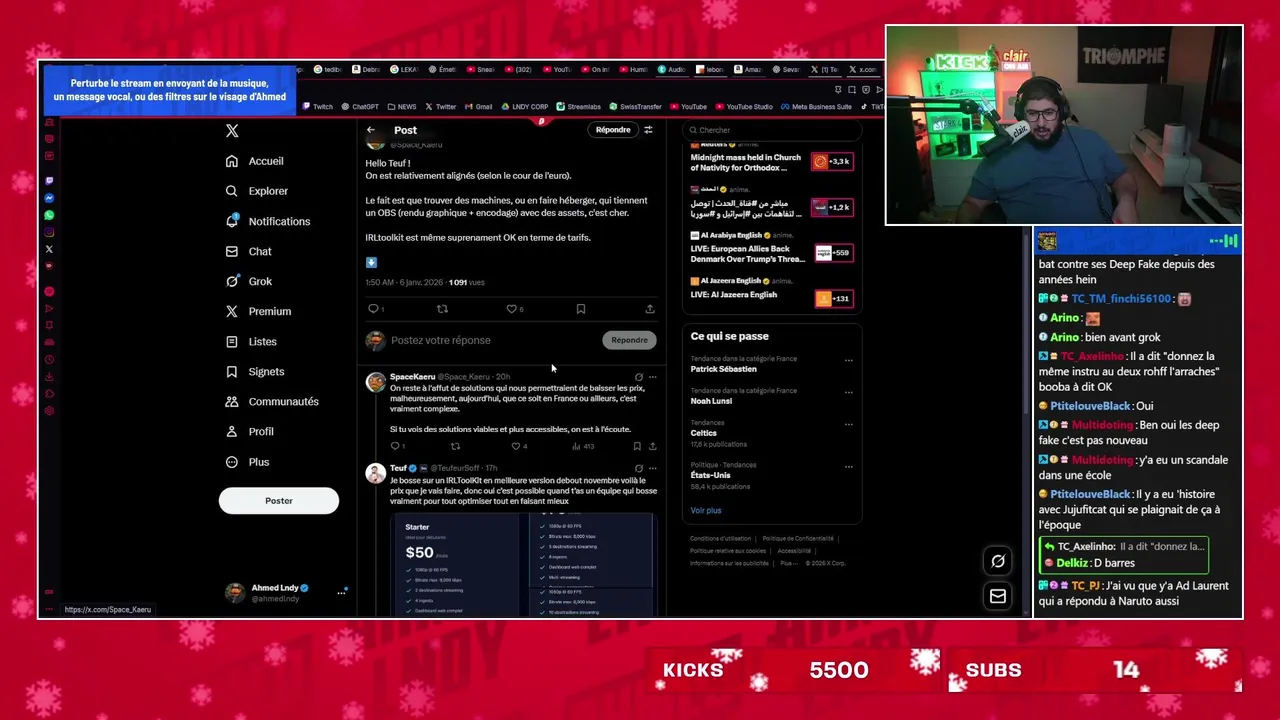Click reply icon on SpaceKaeru reply
Screen dimensions: 1280x720
(396, 446)
